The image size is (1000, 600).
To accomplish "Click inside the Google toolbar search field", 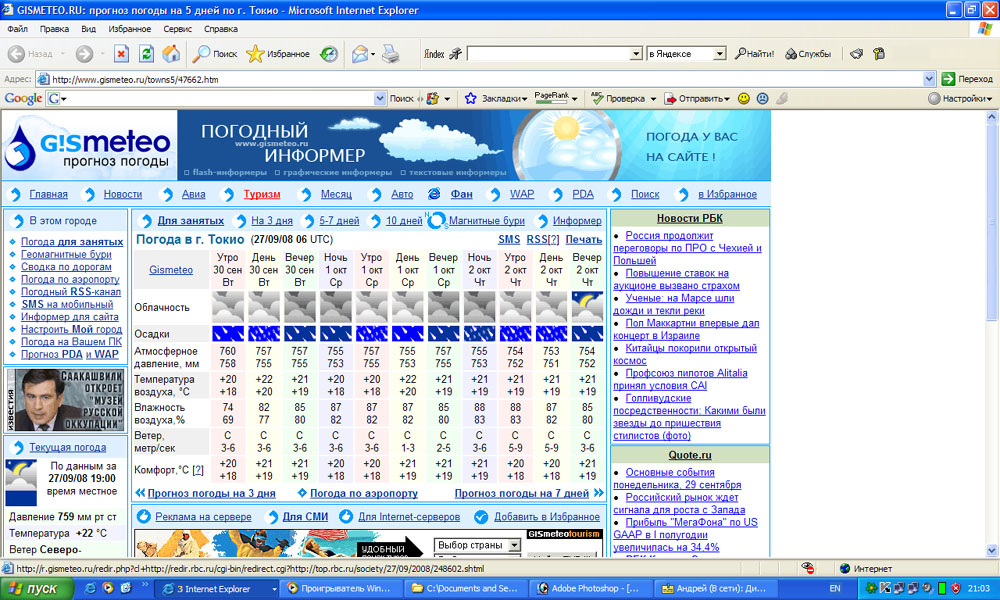I will (x=219, y=99).
